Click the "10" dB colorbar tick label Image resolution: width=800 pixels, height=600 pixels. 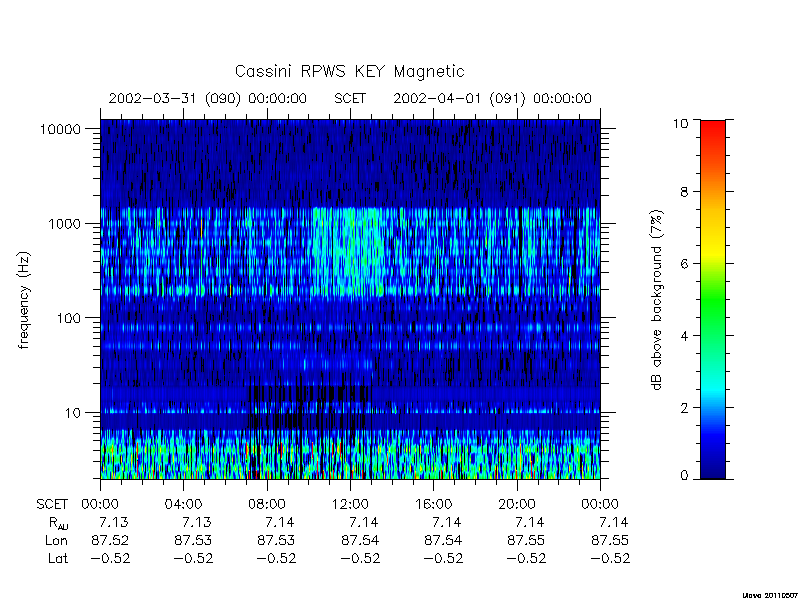pyautogui.click(x=680, y=123)
